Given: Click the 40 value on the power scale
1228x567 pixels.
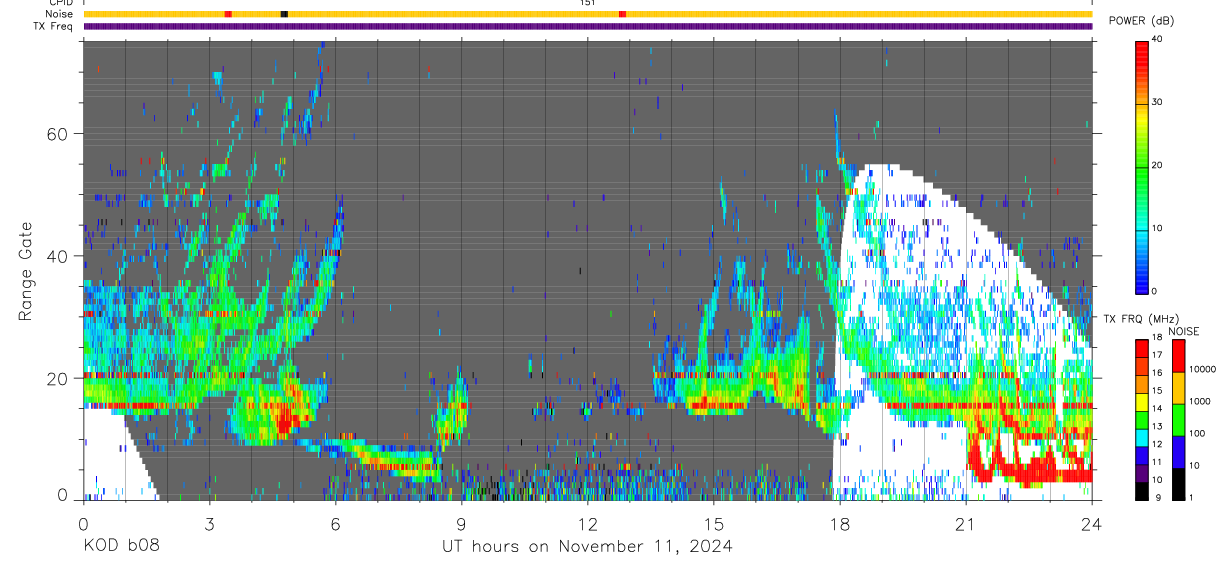Looking at the screenshot, I should point(1157,39).
